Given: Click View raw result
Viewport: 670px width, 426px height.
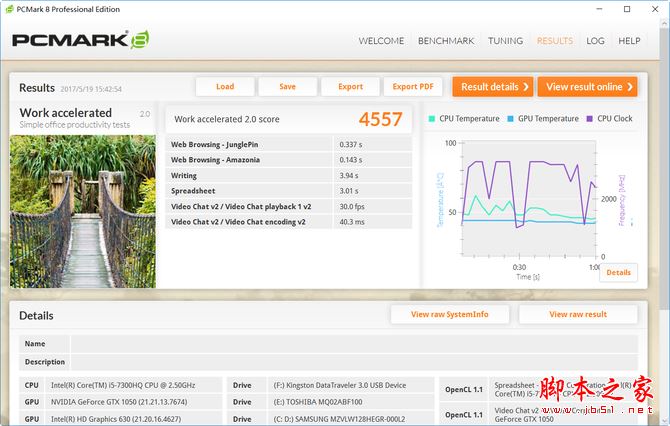Looking at the screenshot, I should (578, 314).
